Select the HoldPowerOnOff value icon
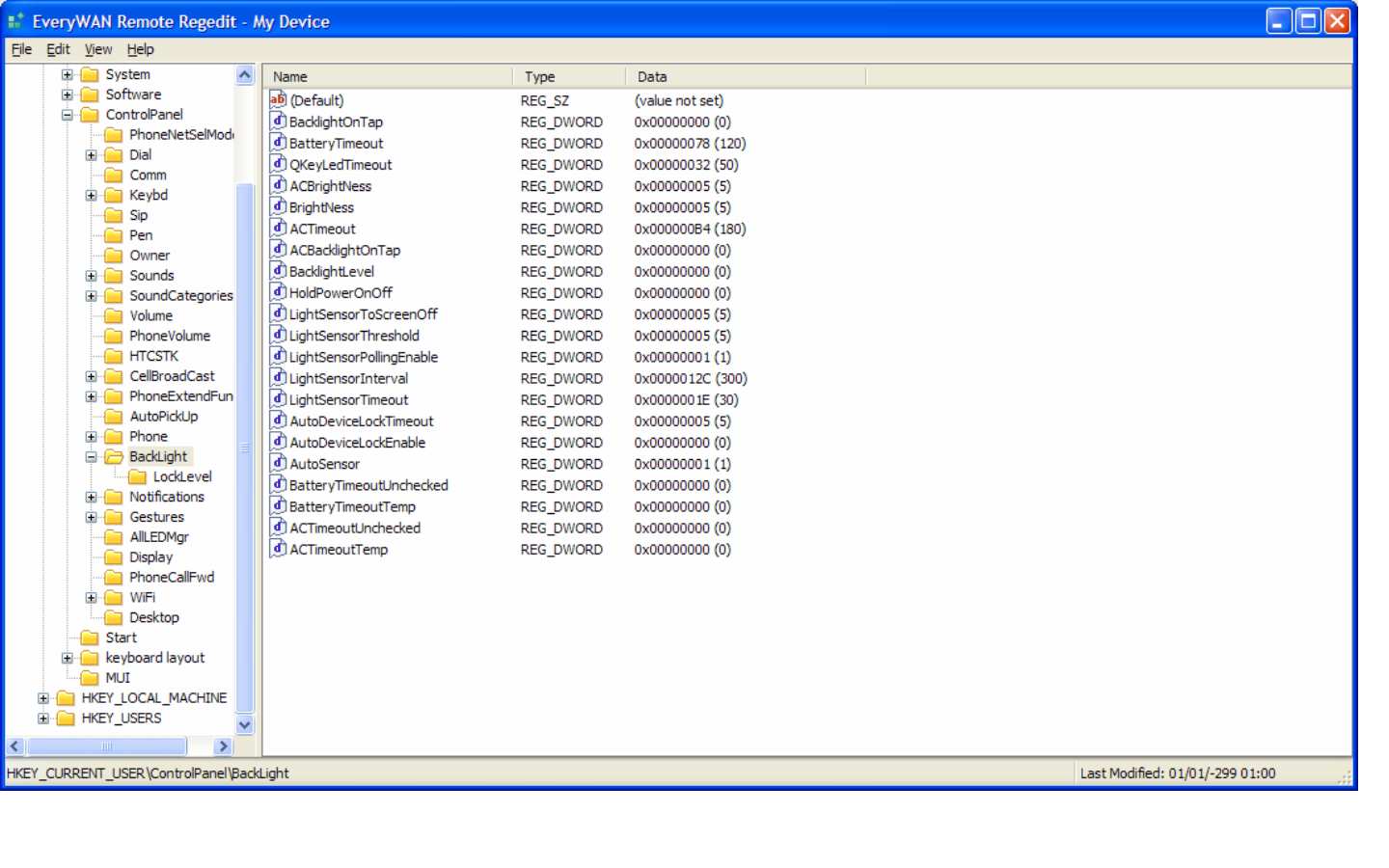 point(278,292)
